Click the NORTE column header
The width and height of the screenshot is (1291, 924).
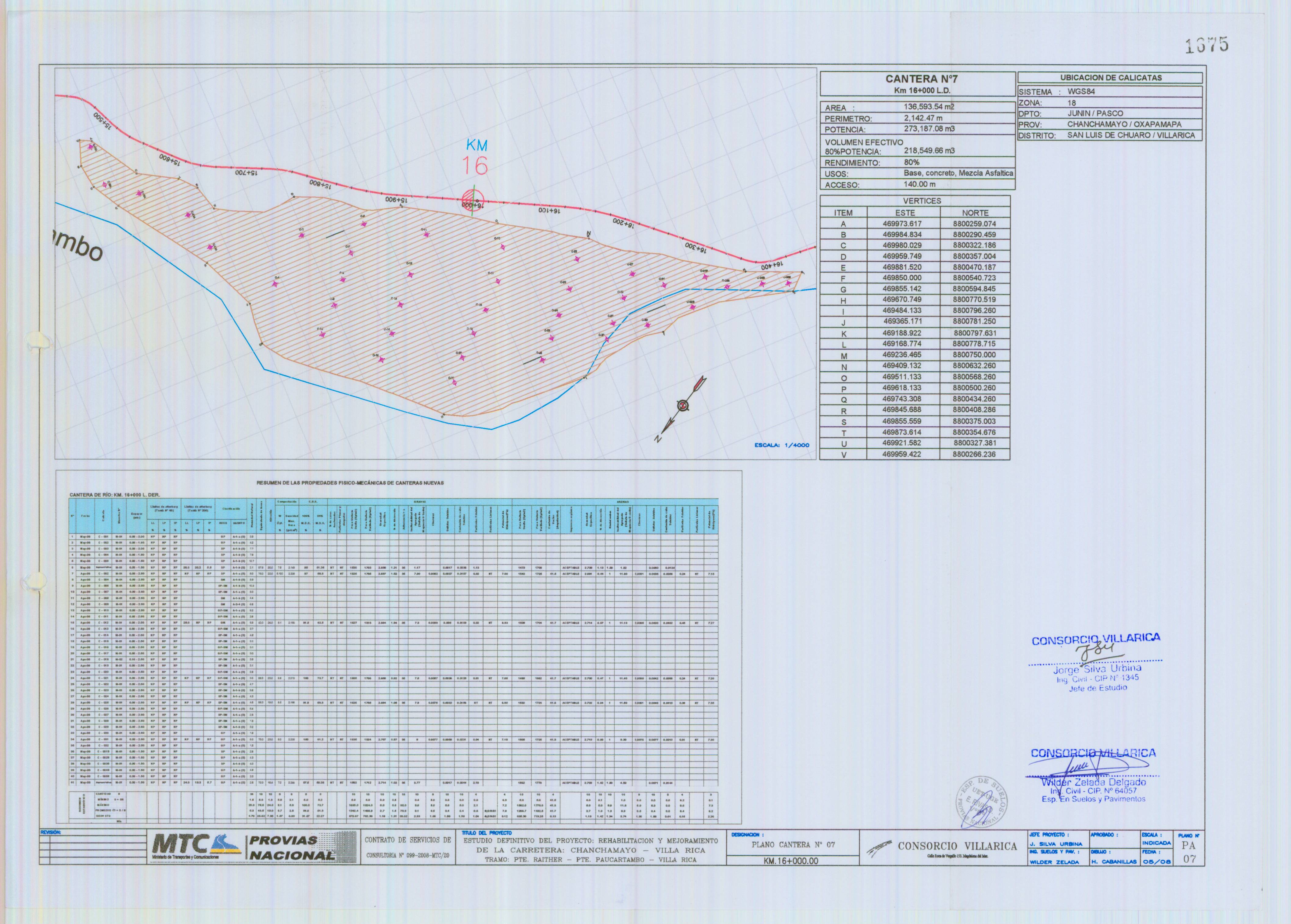coord(976,213)
